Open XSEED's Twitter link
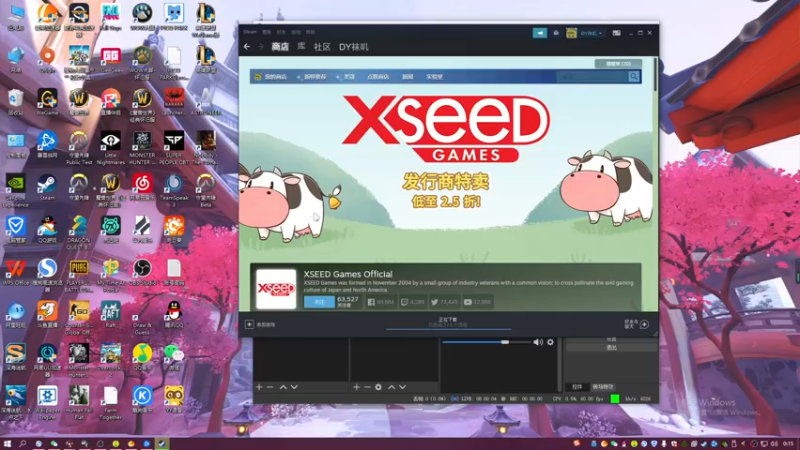The width and height of the screenshot is (800, 450). (x=444, y=302)
